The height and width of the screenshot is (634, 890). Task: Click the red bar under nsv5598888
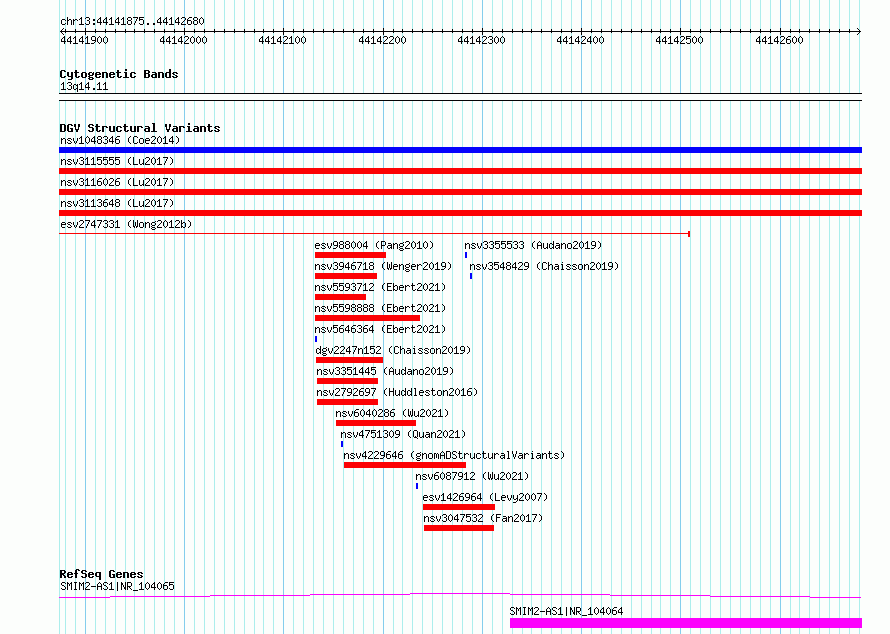click(x=367, y=318)
